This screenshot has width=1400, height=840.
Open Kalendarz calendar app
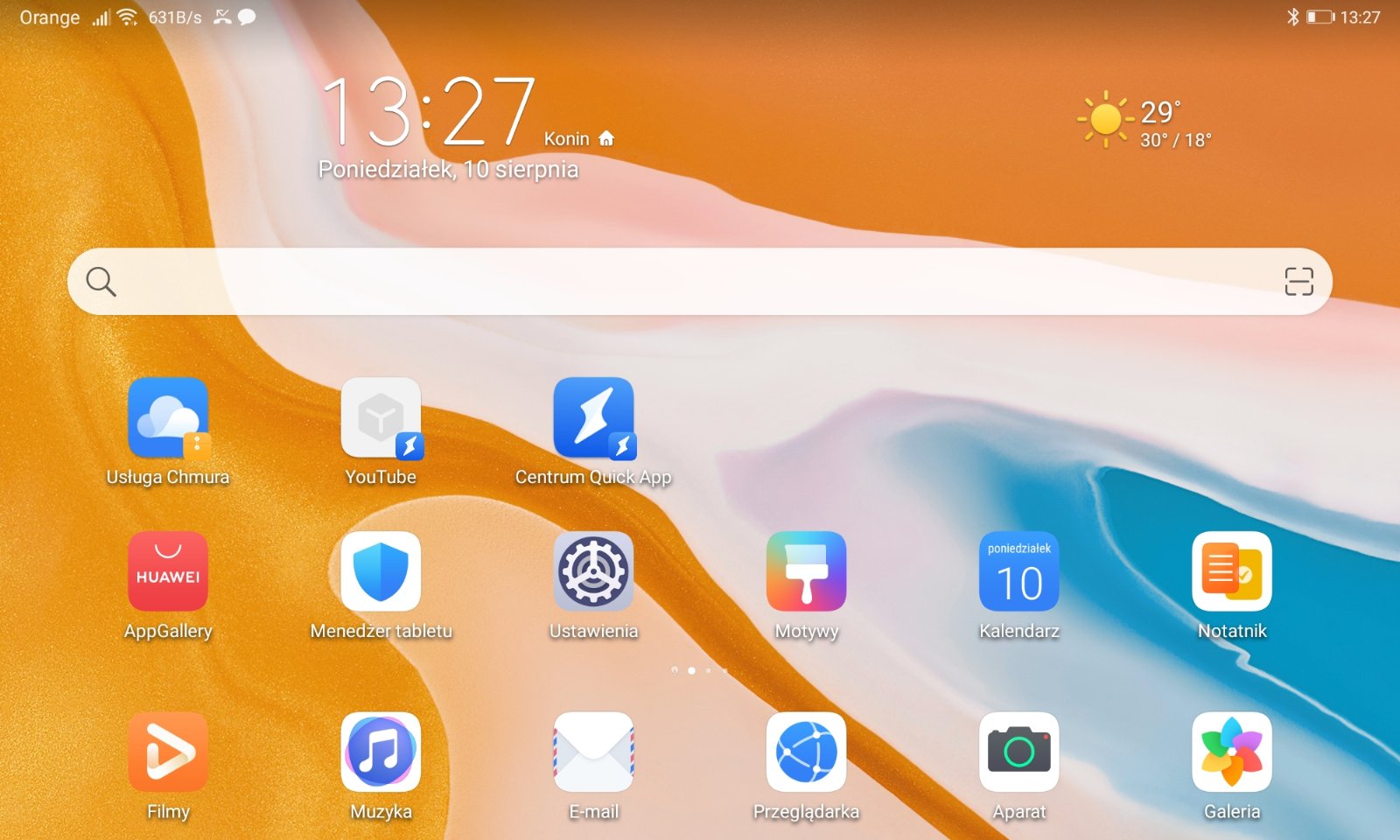1018,571
